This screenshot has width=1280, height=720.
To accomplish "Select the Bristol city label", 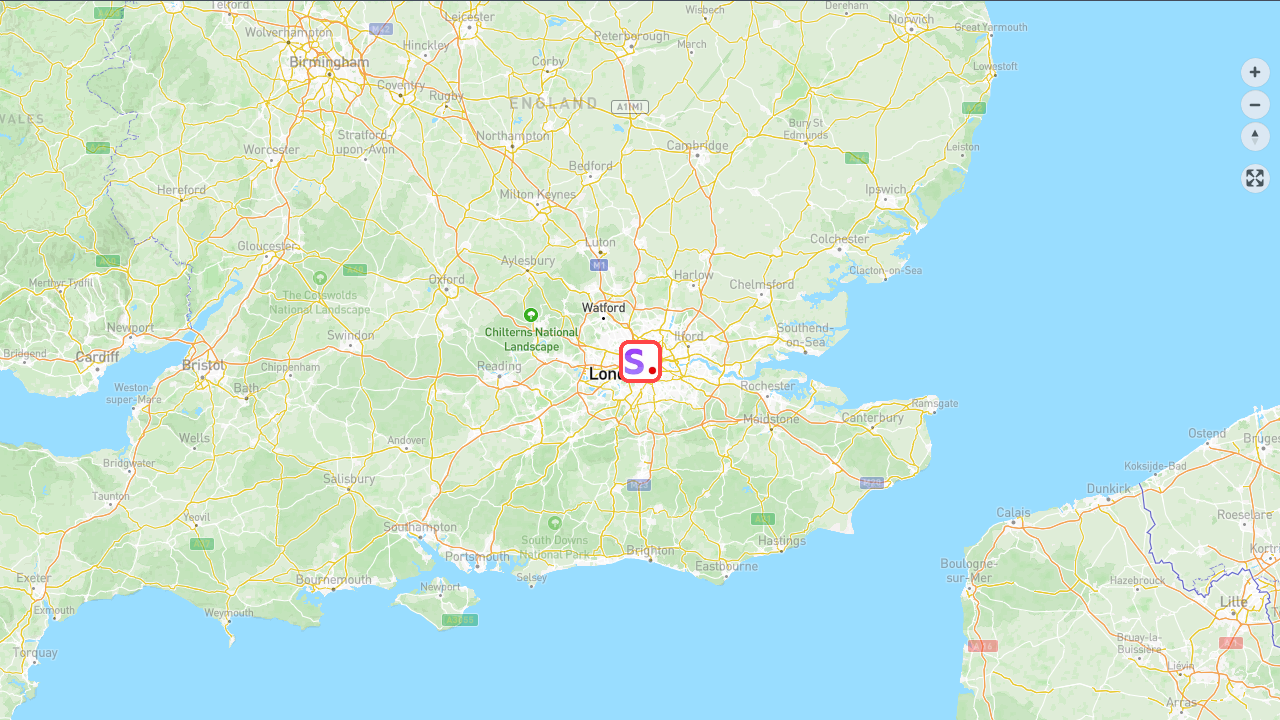I will pos(204,366).
